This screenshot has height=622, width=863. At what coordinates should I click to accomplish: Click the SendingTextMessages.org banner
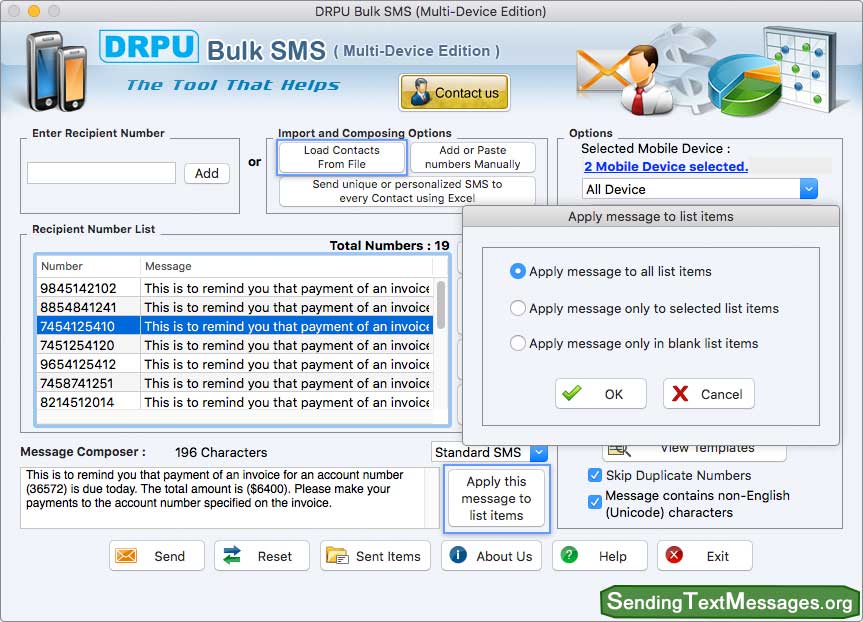729,601
